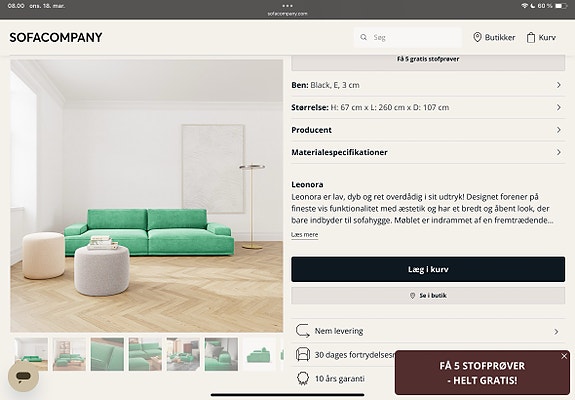Expand the Materialespecifikationer section
This screenshot has width=575, height=400.
tap(428, 152)
